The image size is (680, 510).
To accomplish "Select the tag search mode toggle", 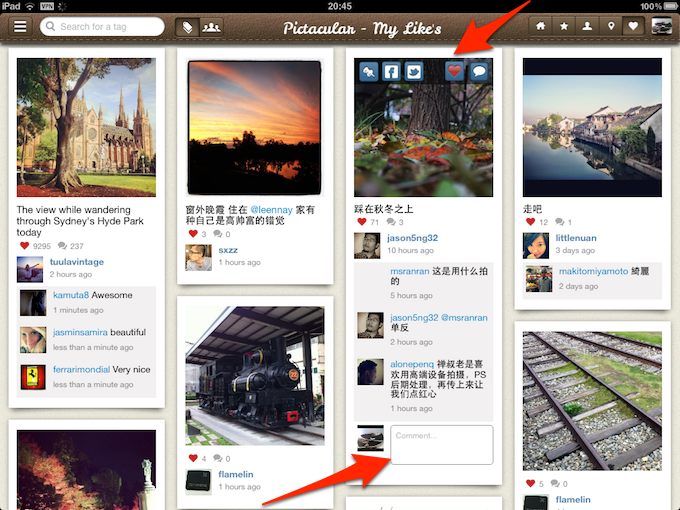I will coord(187,27).
